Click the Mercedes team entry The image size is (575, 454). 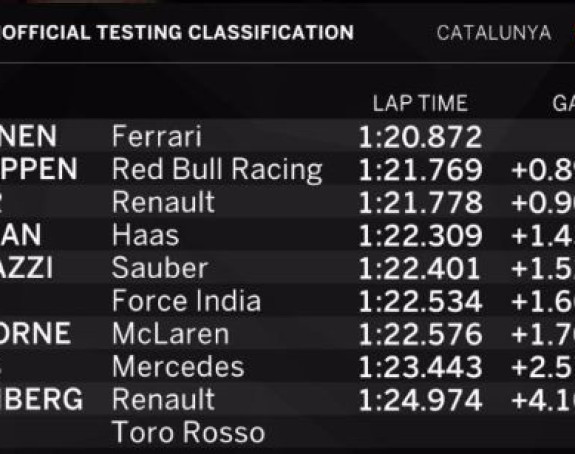178,367
